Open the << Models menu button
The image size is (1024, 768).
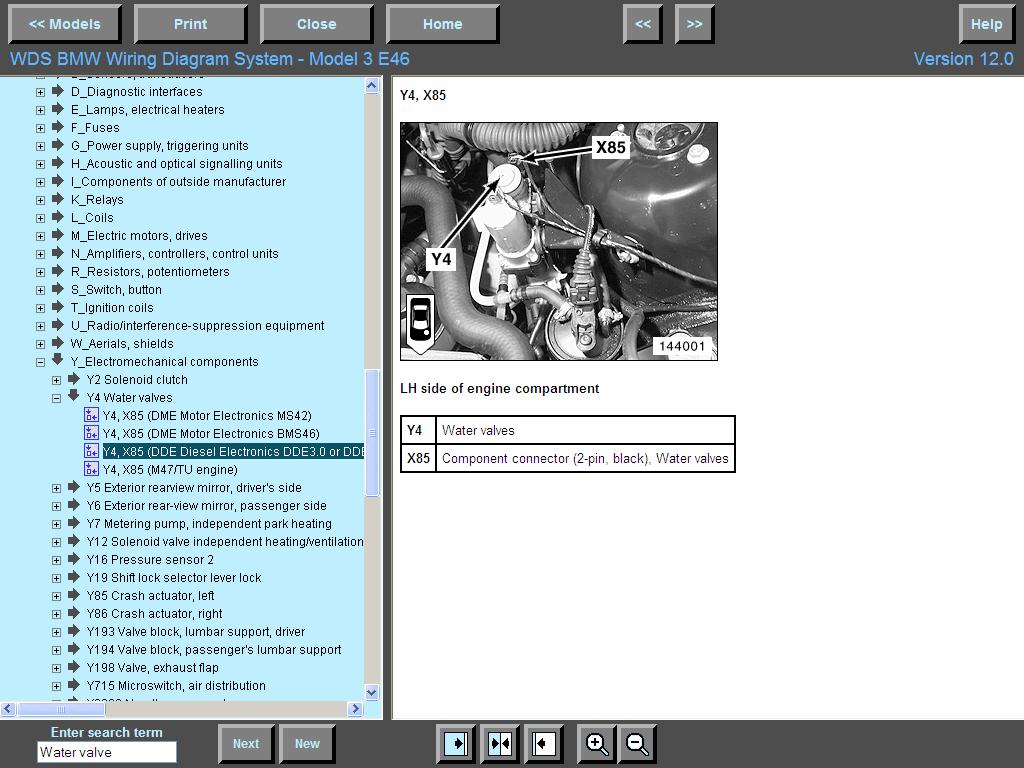(x=65, y=24)
